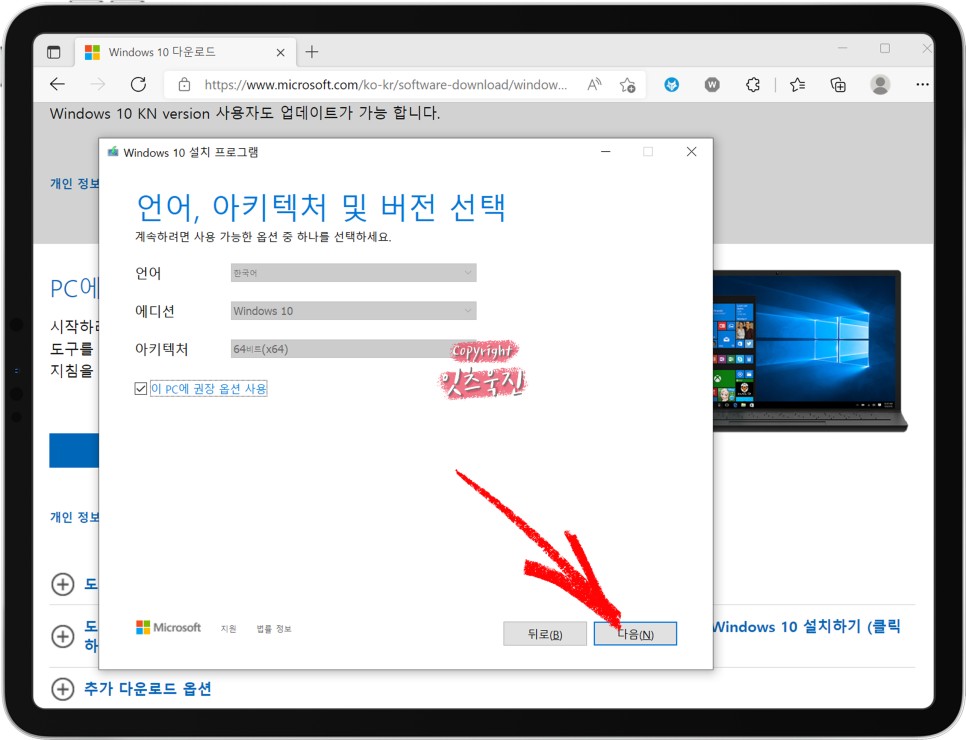Image resolution: width=966 pixels, height=740 pixels.
Task: Click the profile avatar icon
Action: coord(880,84)
